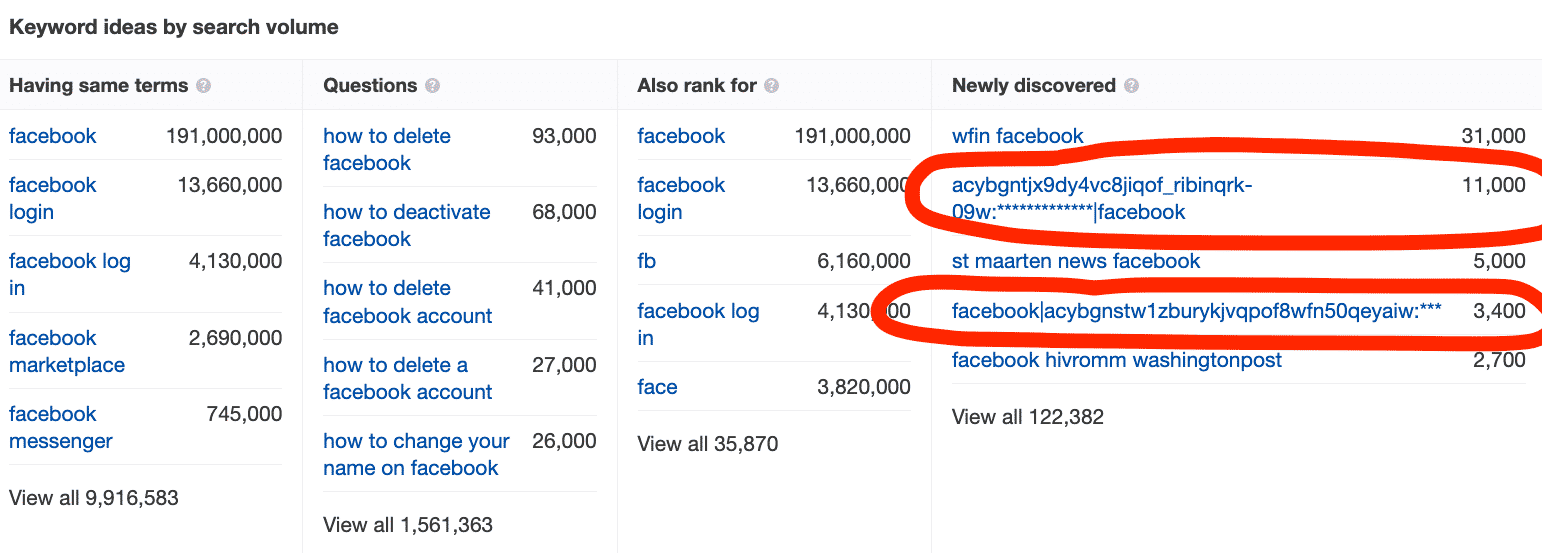Open how to change your name on facebook
Viewport: 1542px width, 553px height.
416,454
